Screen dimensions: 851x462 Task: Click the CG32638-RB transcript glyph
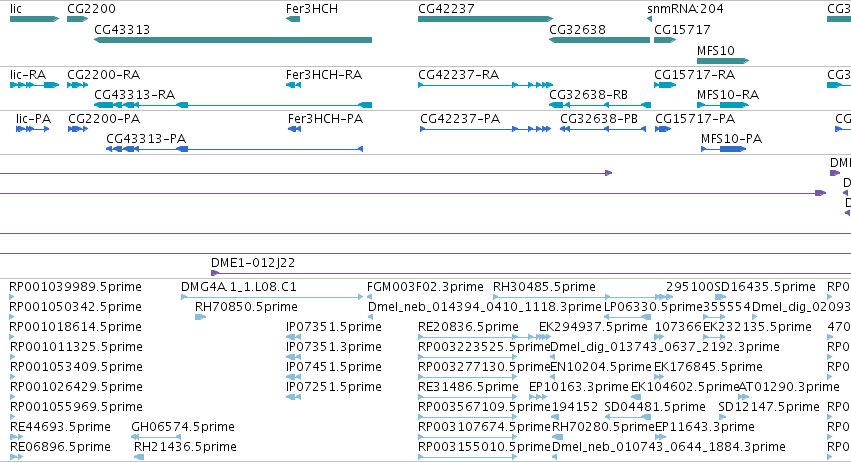tap(600, 105)
